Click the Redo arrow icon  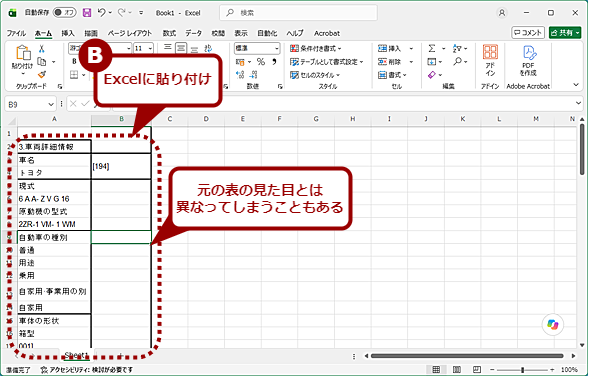click(121, 13)
